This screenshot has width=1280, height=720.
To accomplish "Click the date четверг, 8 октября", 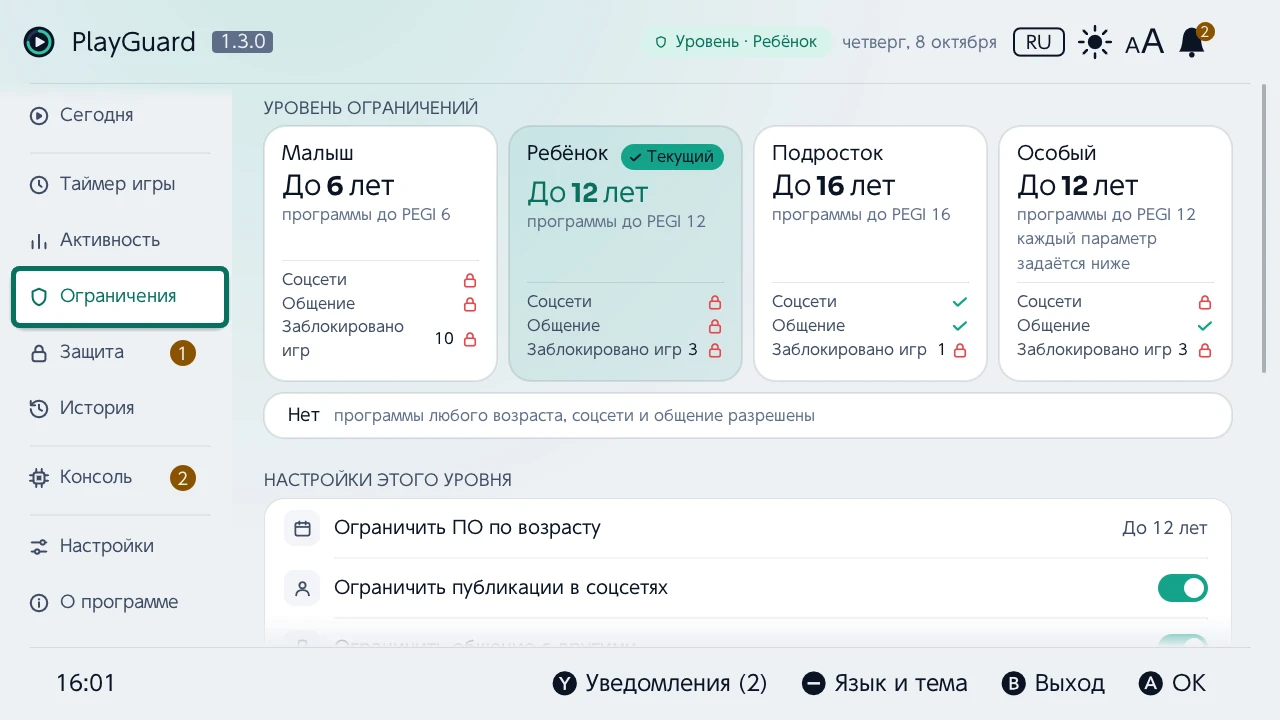I will [919, 42].
